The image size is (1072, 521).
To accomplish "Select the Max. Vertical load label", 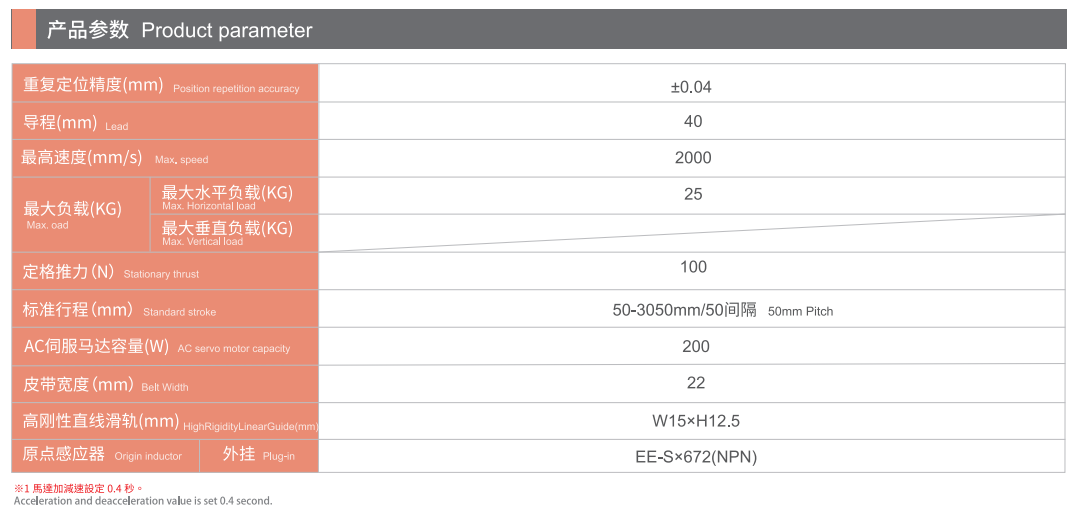I will [x=233, y=233].
